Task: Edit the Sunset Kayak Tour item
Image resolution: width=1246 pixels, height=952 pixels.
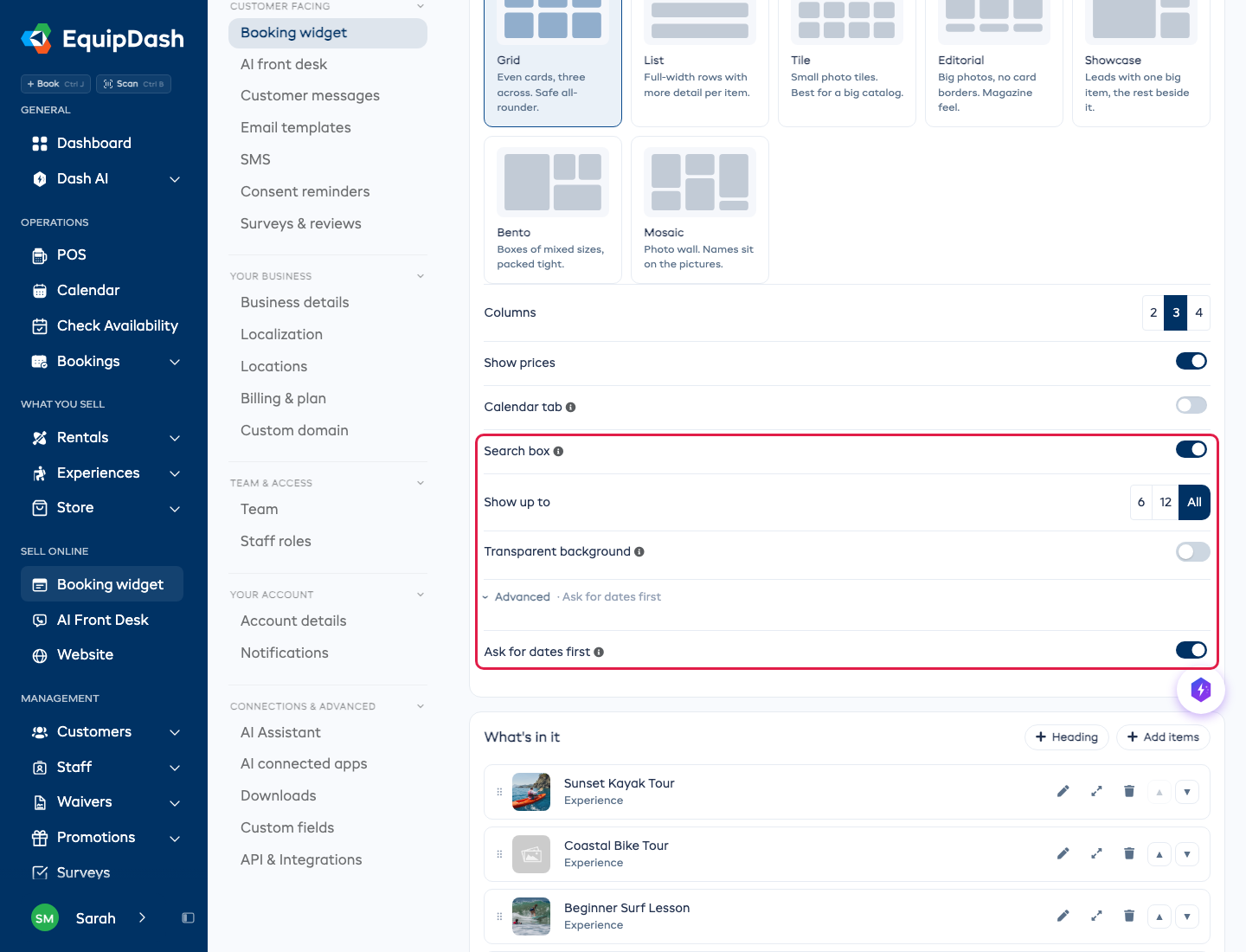Action: point(1063,791)
